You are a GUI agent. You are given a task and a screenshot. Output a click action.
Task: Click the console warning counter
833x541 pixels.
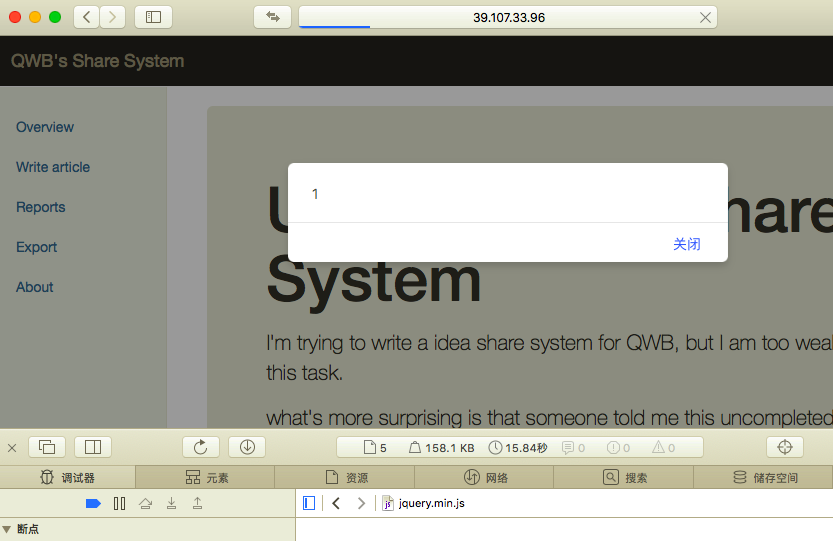[x=664, y=447]
